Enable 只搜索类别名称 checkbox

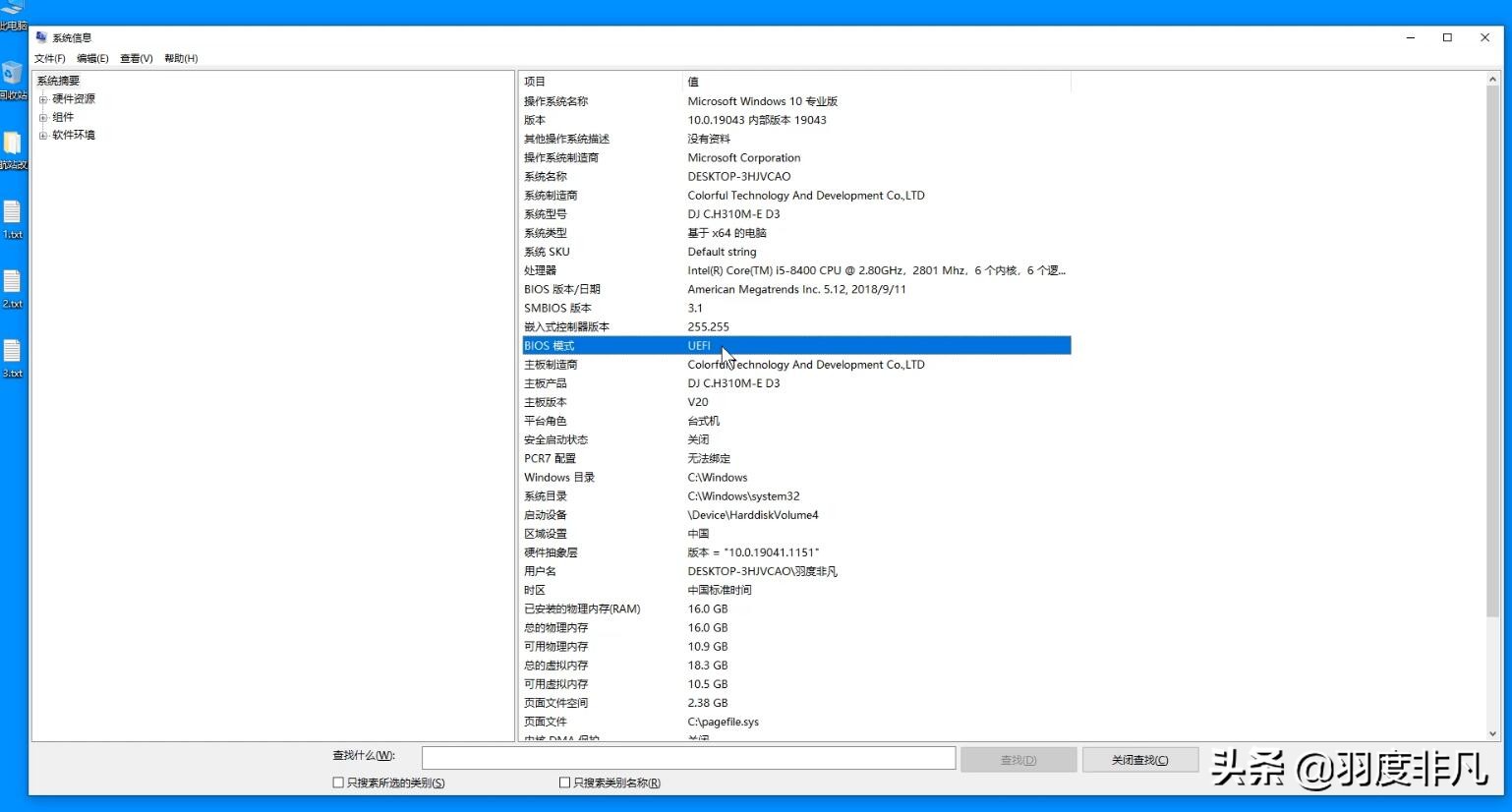(x=565, y=782)
